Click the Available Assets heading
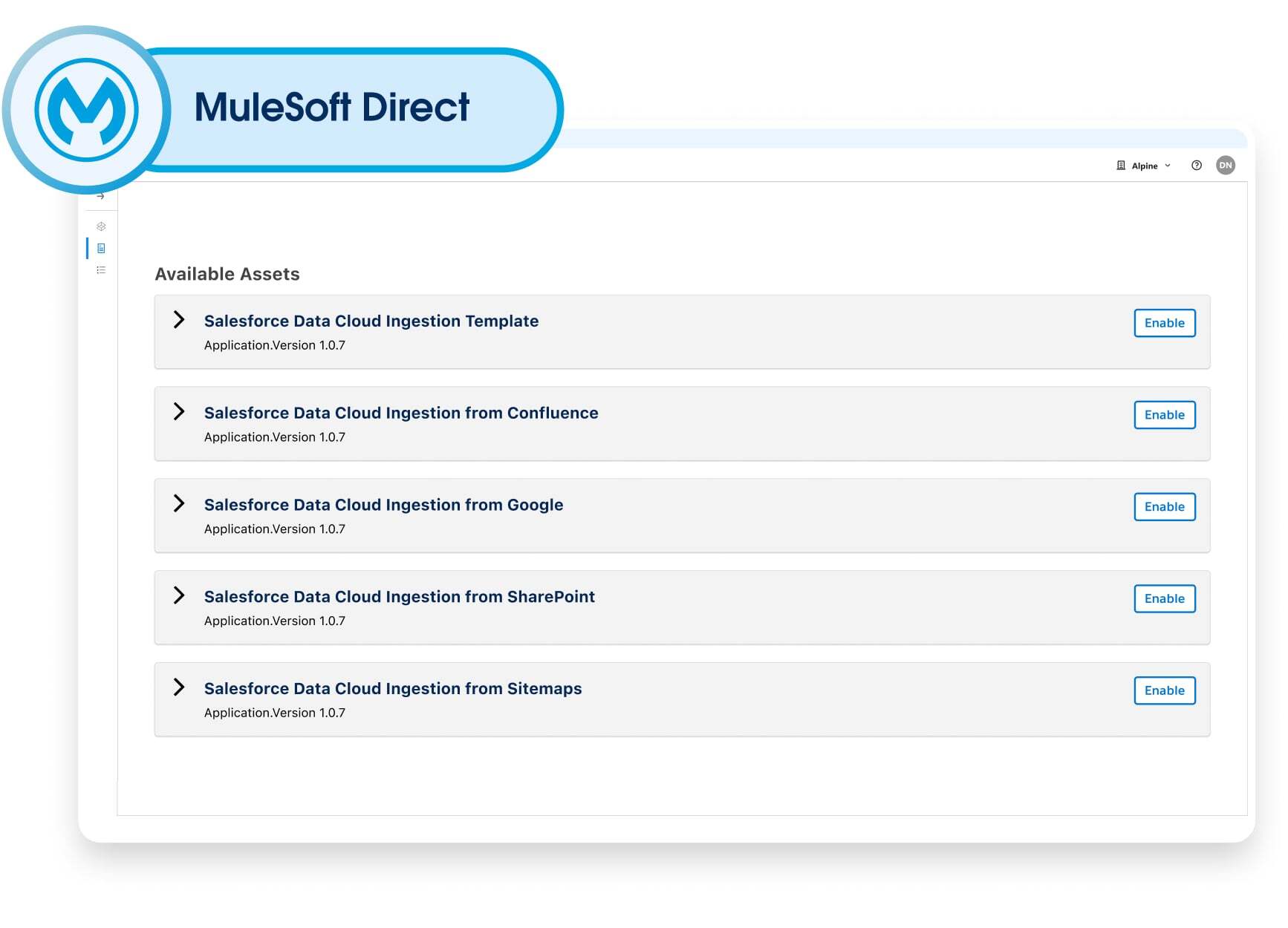Image resolution: width=1288 pixels, height=928 pixels. click(x=227, y=274)
